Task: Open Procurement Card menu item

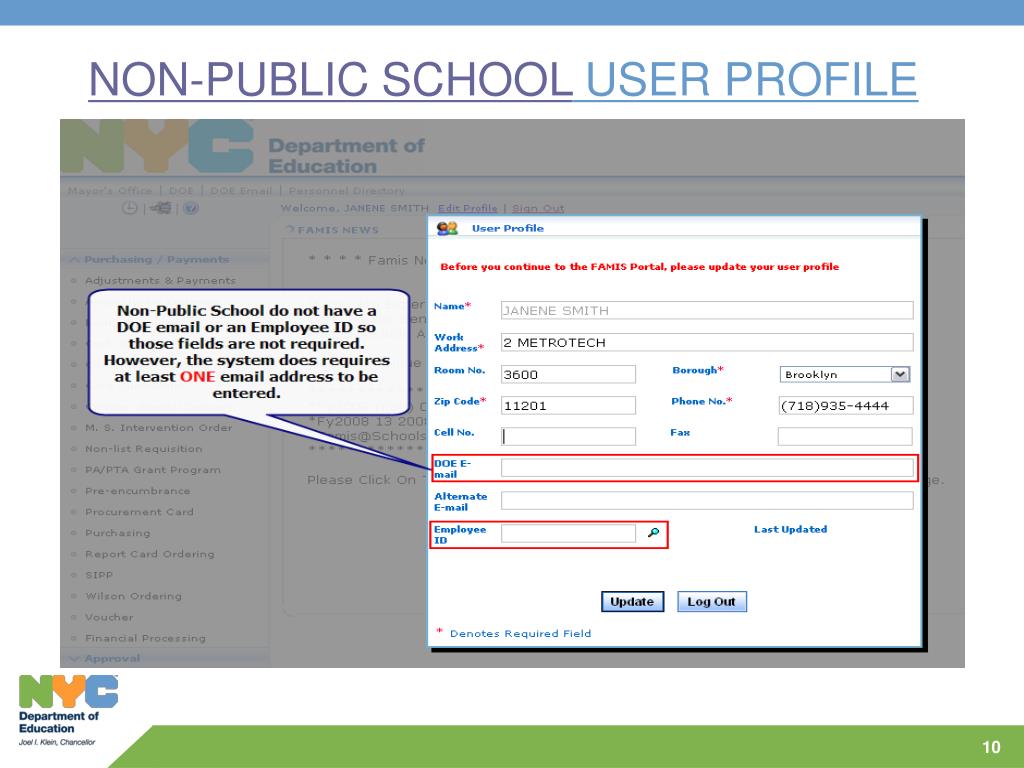Action: 139,512
